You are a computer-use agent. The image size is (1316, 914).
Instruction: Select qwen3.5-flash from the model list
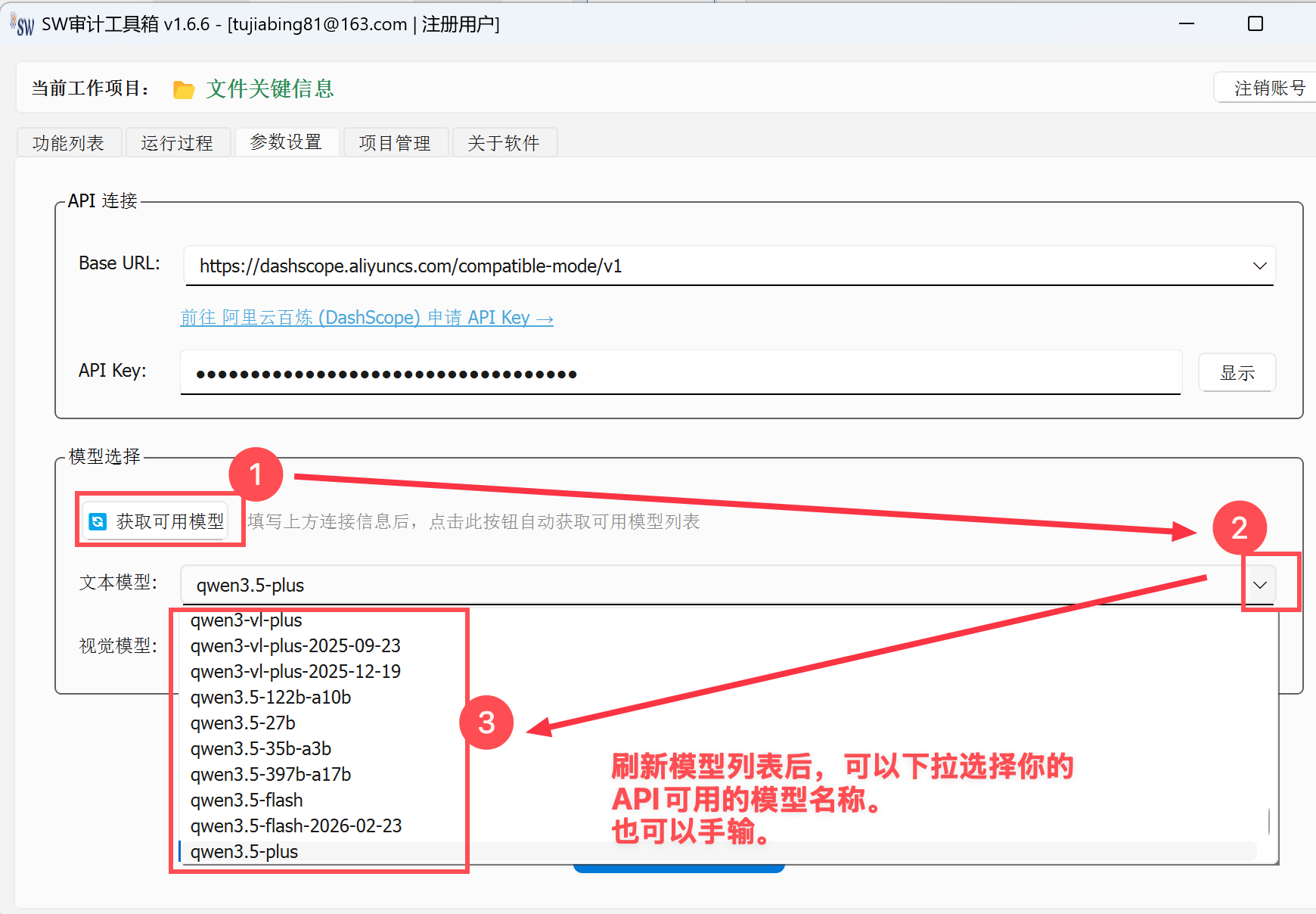tap(247, 800)
